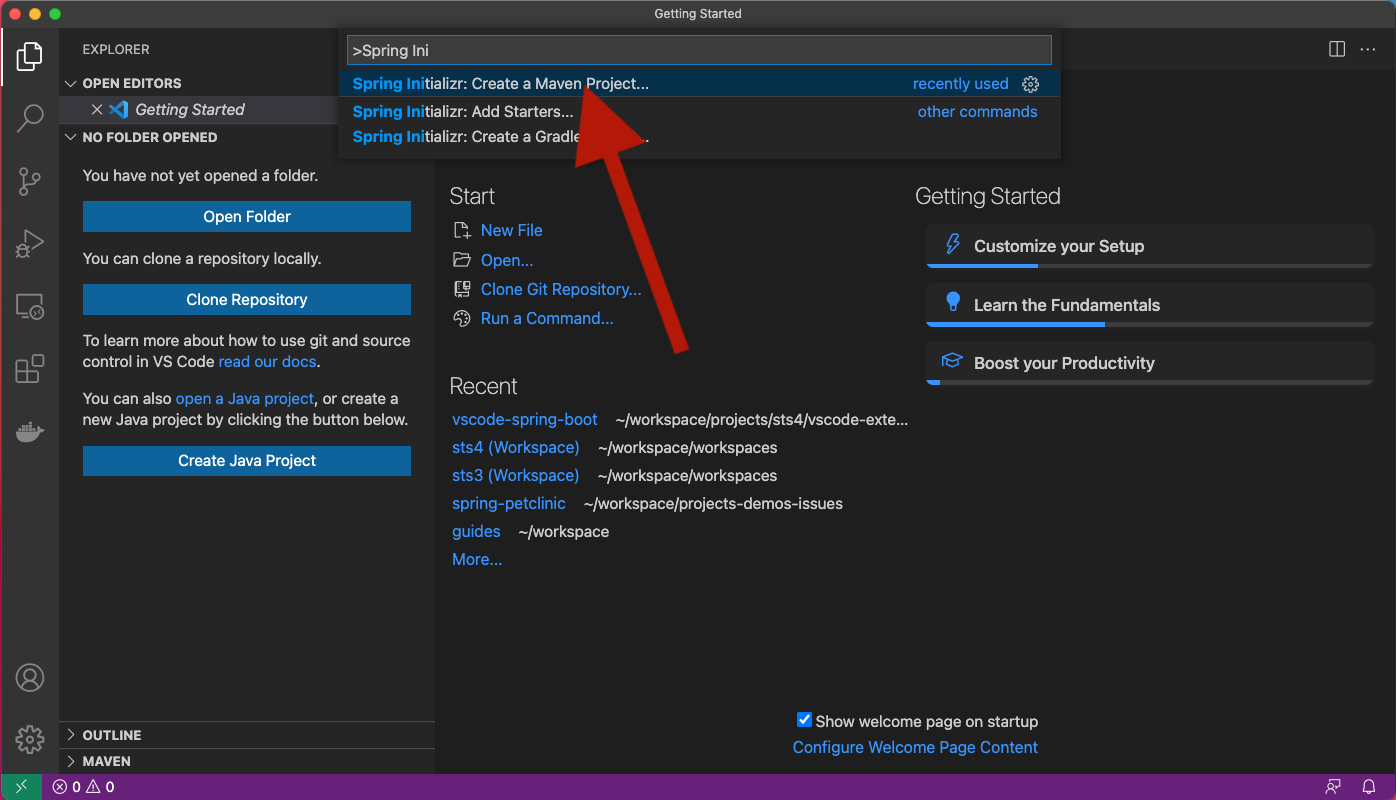Viewport: 1396px width, 800px height.
Task: Open Customize your Setup walkthrough
Action: click(1150, 246)
